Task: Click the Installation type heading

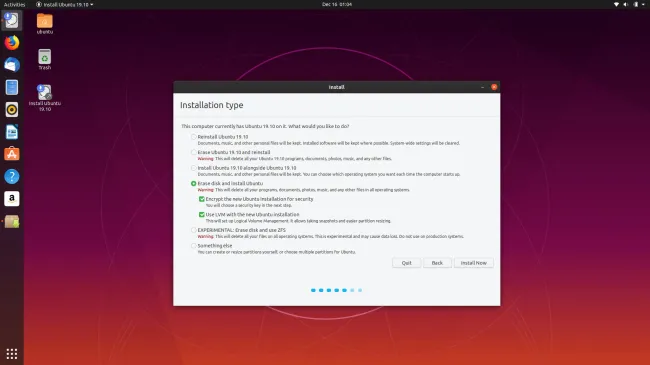Action: click(x=212, y=105)
